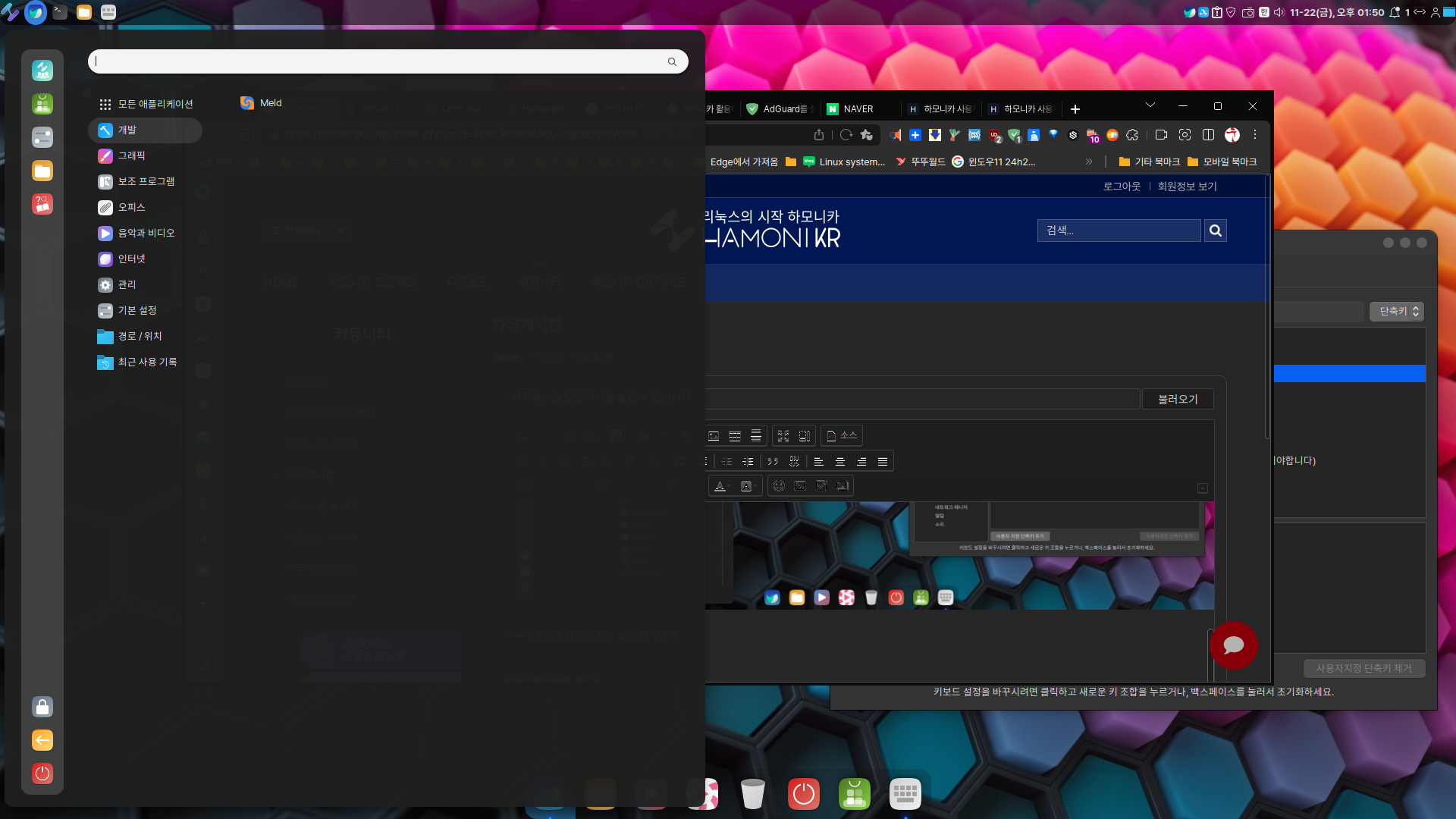Click the browser screenshot capture icon
This screenshot has height=819, width=1456.
[1185, 135]
